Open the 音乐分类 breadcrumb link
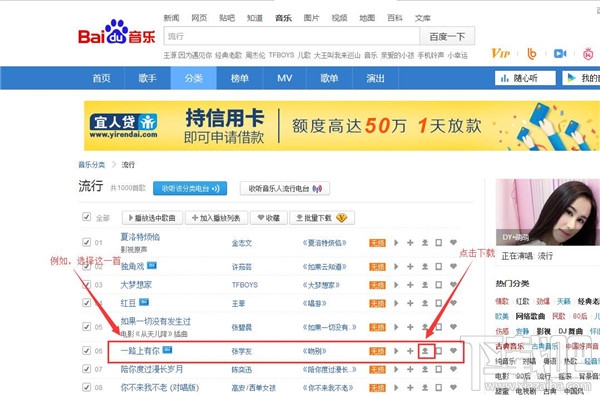This screenshot has width=600, height=396. coord(92,165)
